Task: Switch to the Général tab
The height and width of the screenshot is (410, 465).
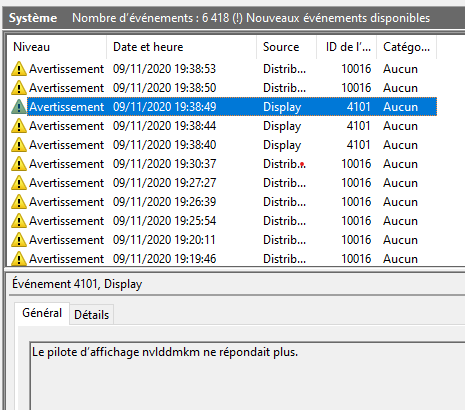Action: tap(42, 313)
